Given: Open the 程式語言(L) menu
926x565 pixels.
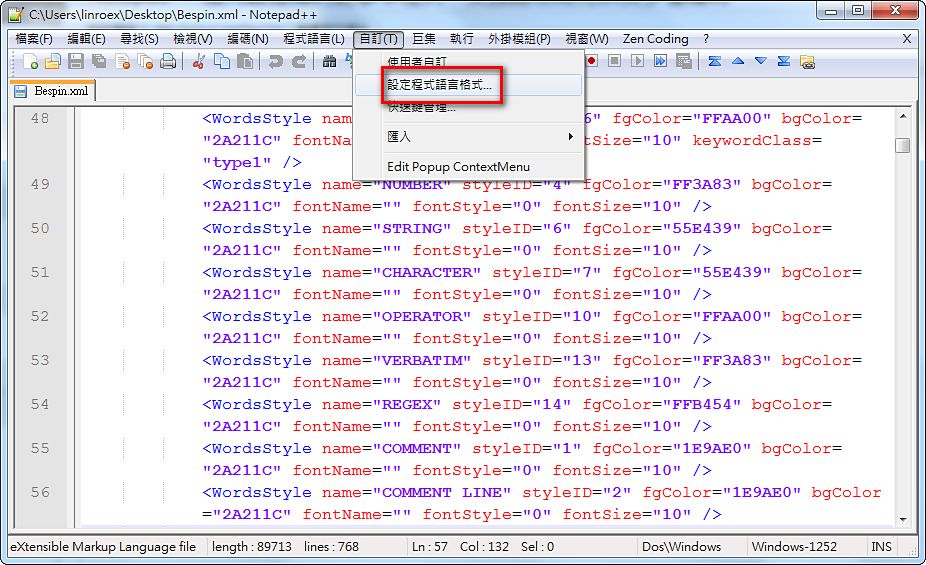Looking at the screenshot, I should 314,39.
